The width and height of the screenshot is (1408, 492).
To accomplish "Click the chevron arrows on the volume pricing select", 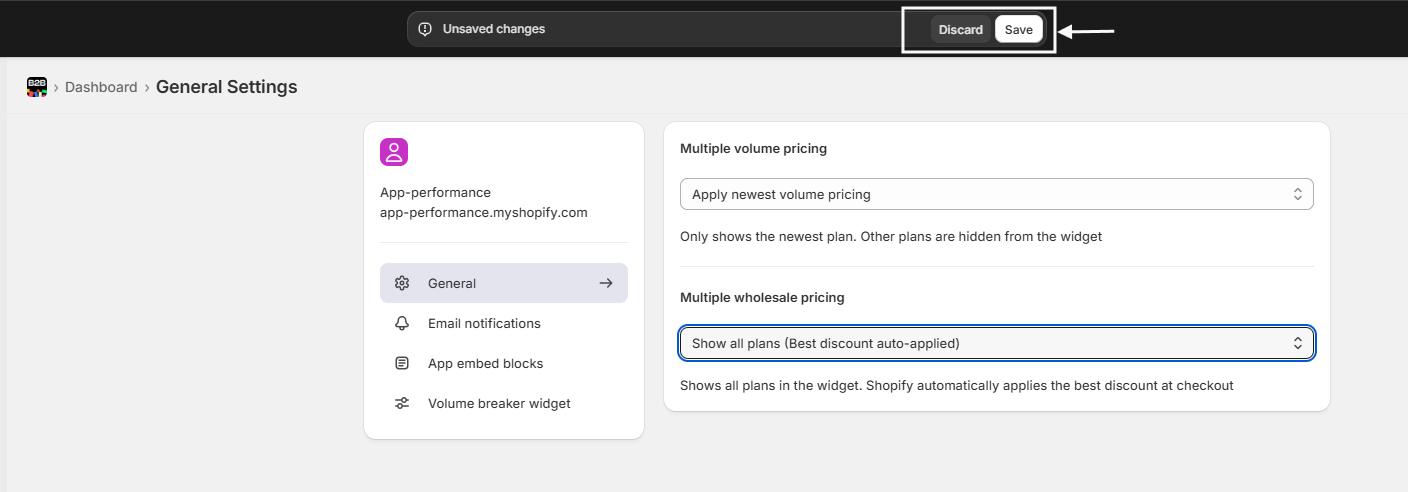I will (x=1297, y=194).
